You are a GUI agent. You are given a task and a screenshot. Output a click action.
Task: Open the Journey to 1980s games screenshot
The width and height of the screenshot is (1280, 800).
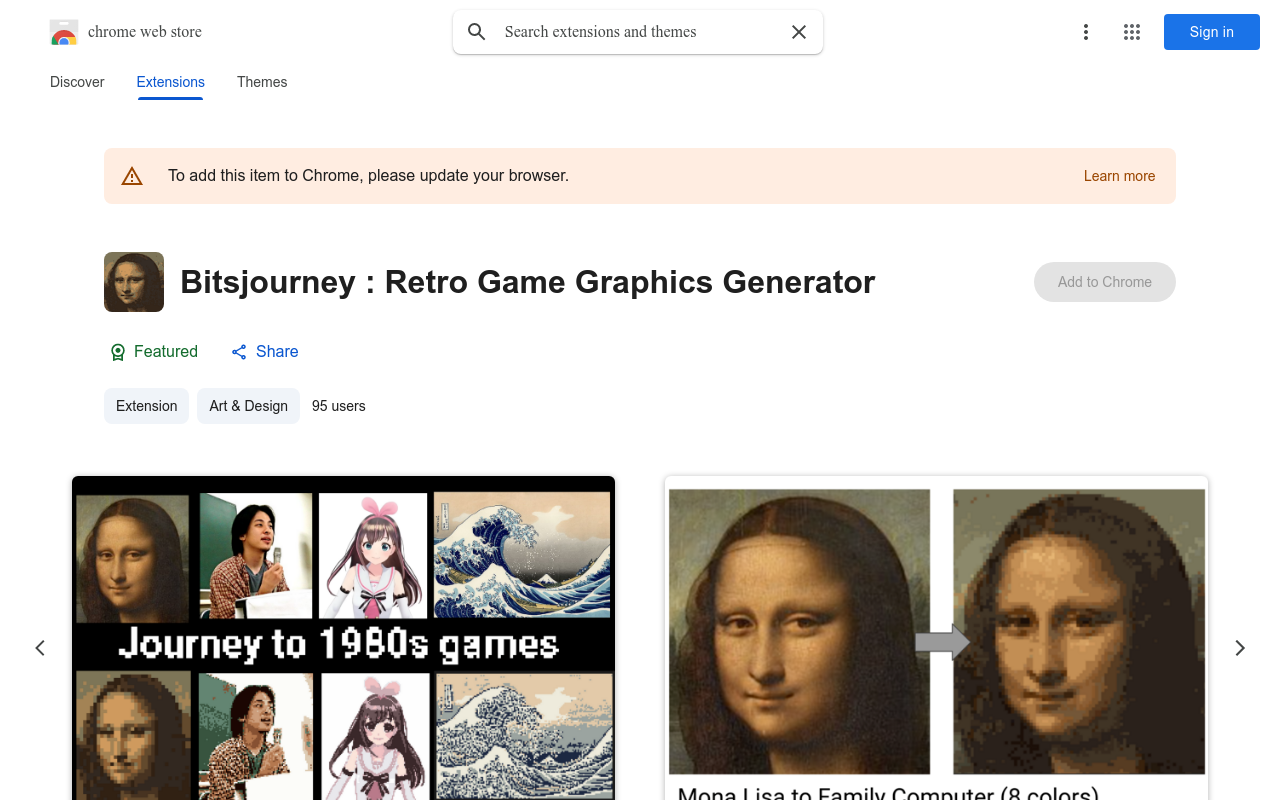(x=343, y=638)
